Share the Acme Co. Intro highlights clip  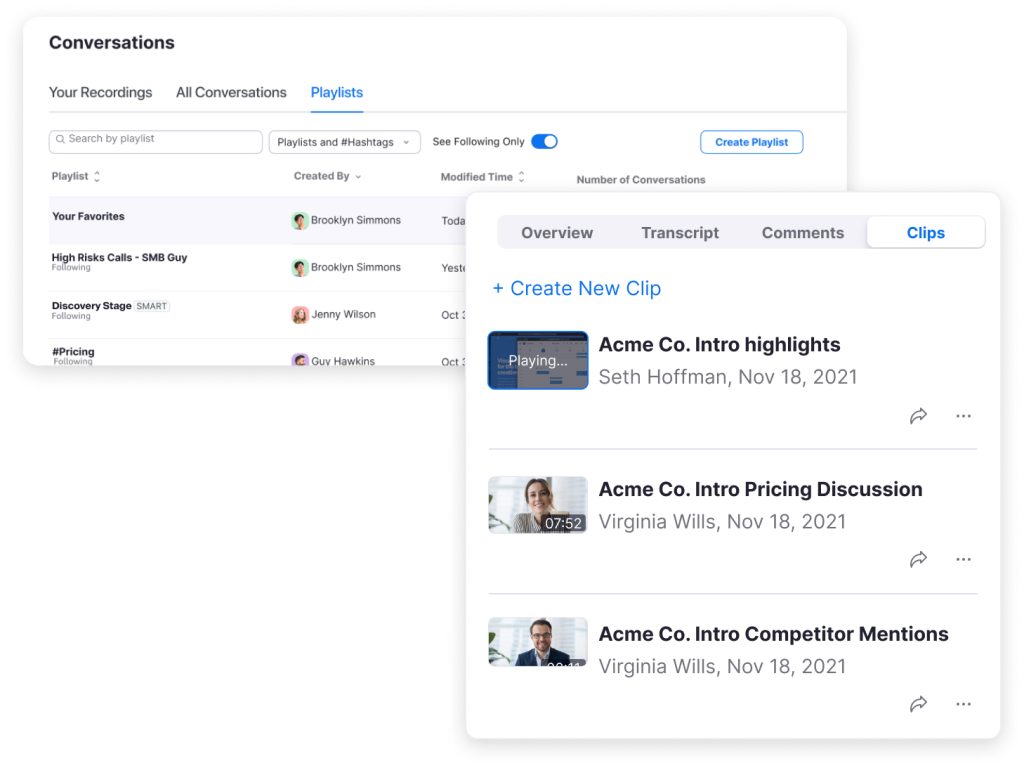[918, 415]
